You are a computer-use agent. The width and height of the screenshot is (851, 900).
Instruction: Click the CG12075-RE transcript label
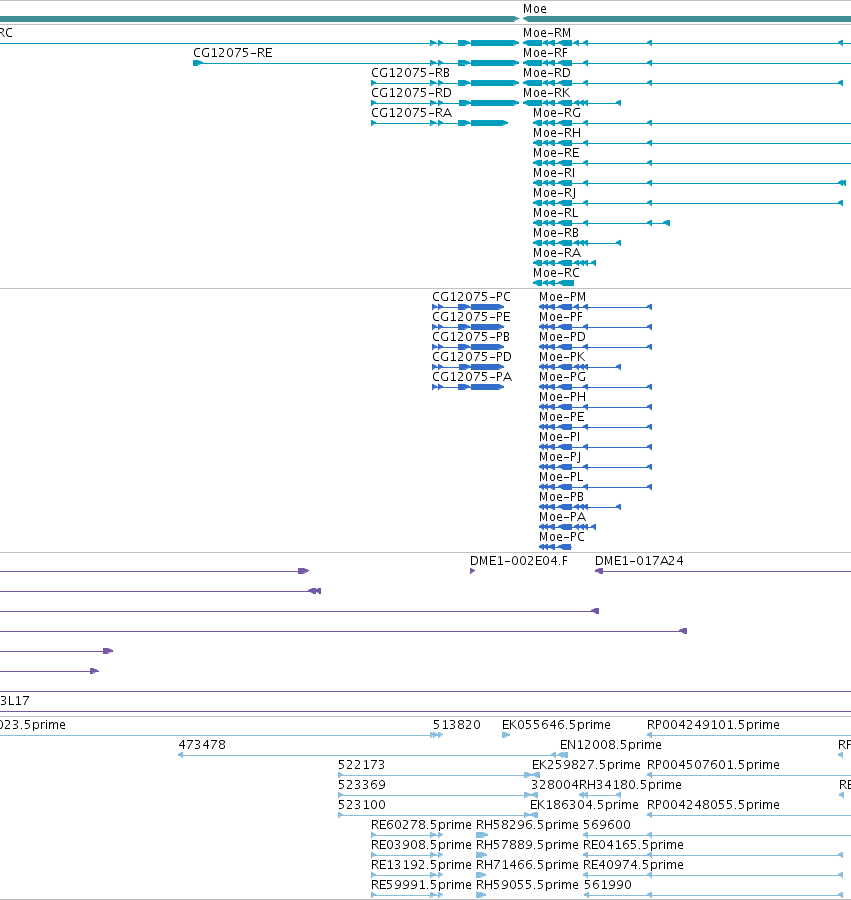click(233, 53)
